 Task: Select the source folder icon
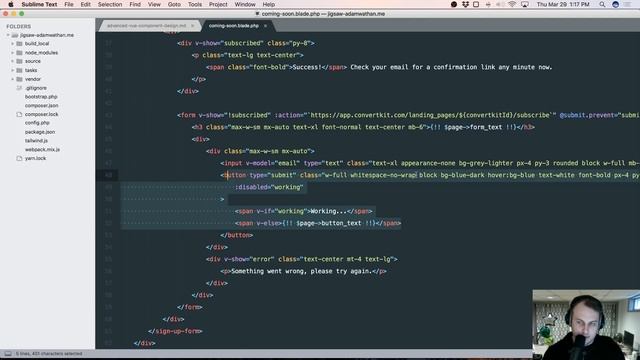(19, 61)
